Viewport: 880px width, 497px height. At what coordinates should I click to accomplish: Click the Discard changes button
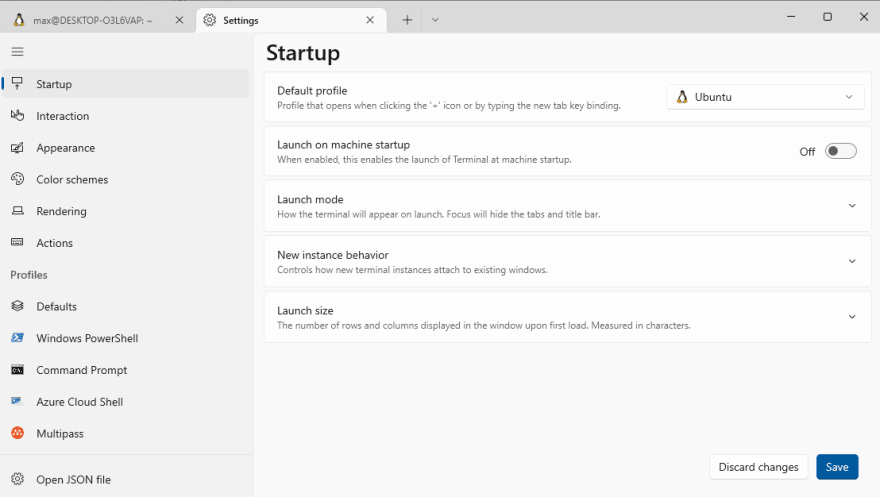click(x=758, y=467)
